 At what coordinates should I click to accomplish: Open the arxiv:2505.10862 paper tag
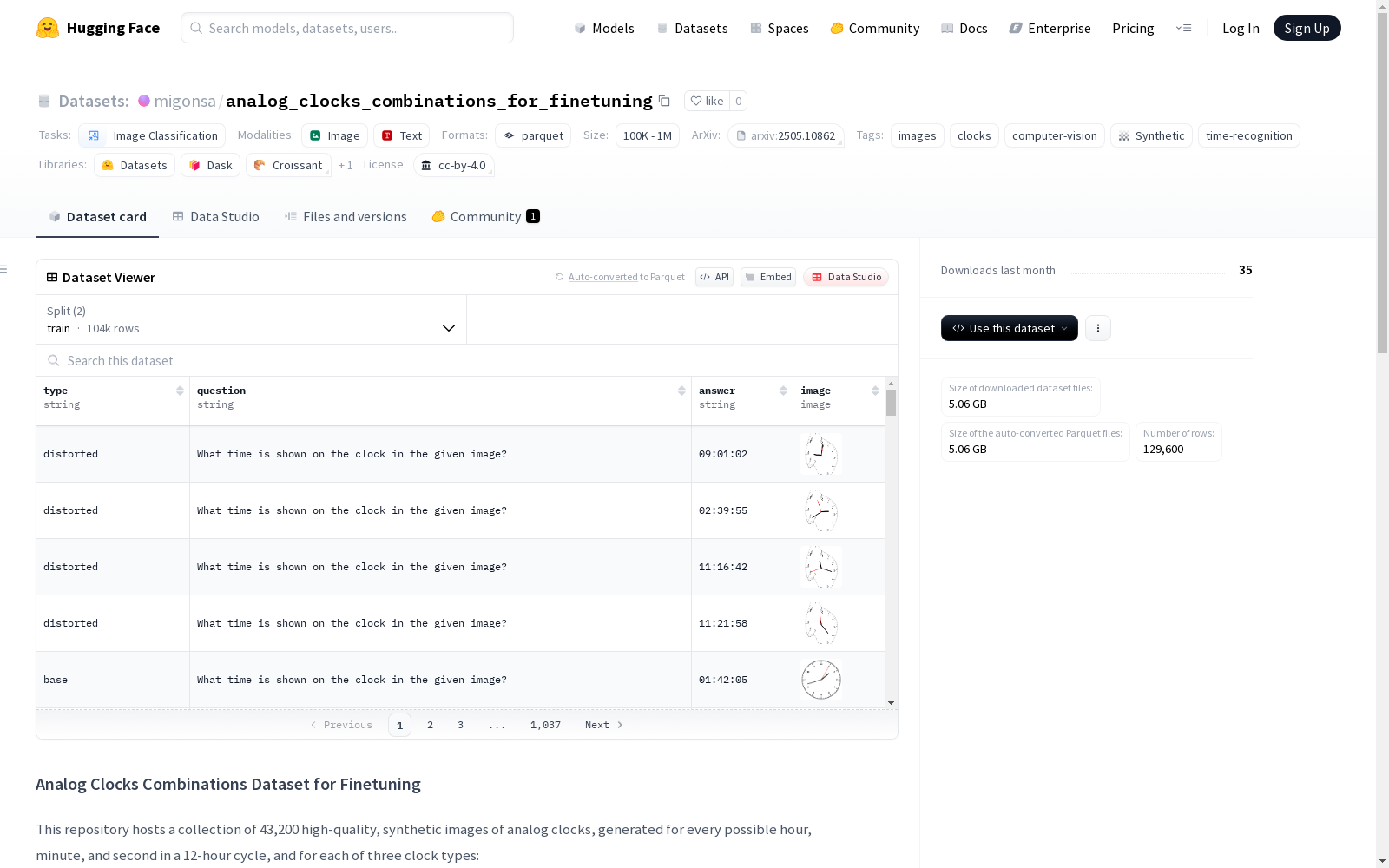click(786, 135)
